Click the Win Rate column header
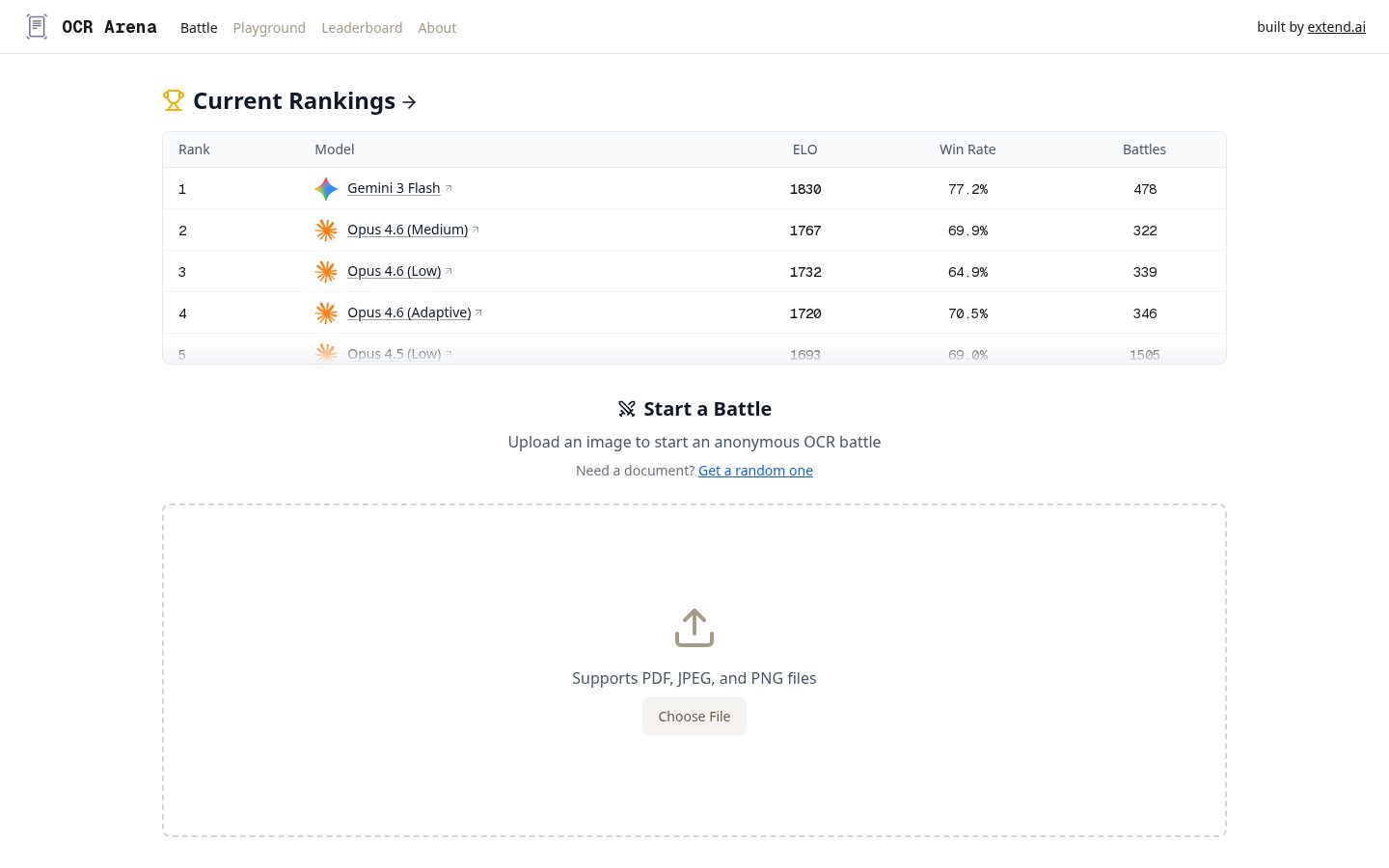Viewport: 1389px width, 868px height. (x=967, y=149)
